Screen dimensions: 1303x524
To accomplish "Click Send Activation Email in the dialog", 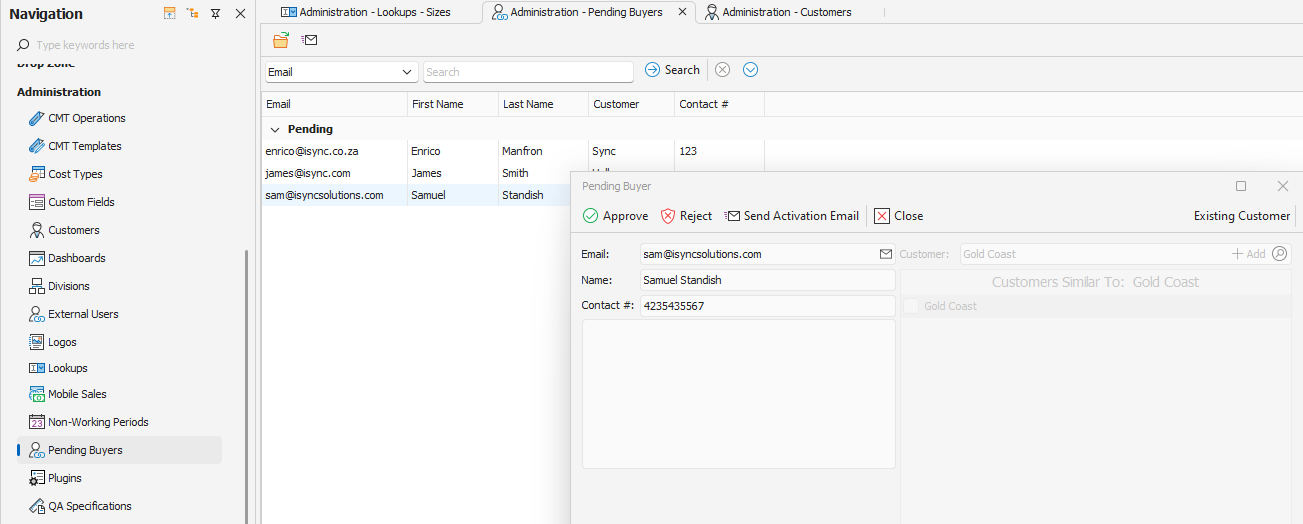I will tap(792, 216).
